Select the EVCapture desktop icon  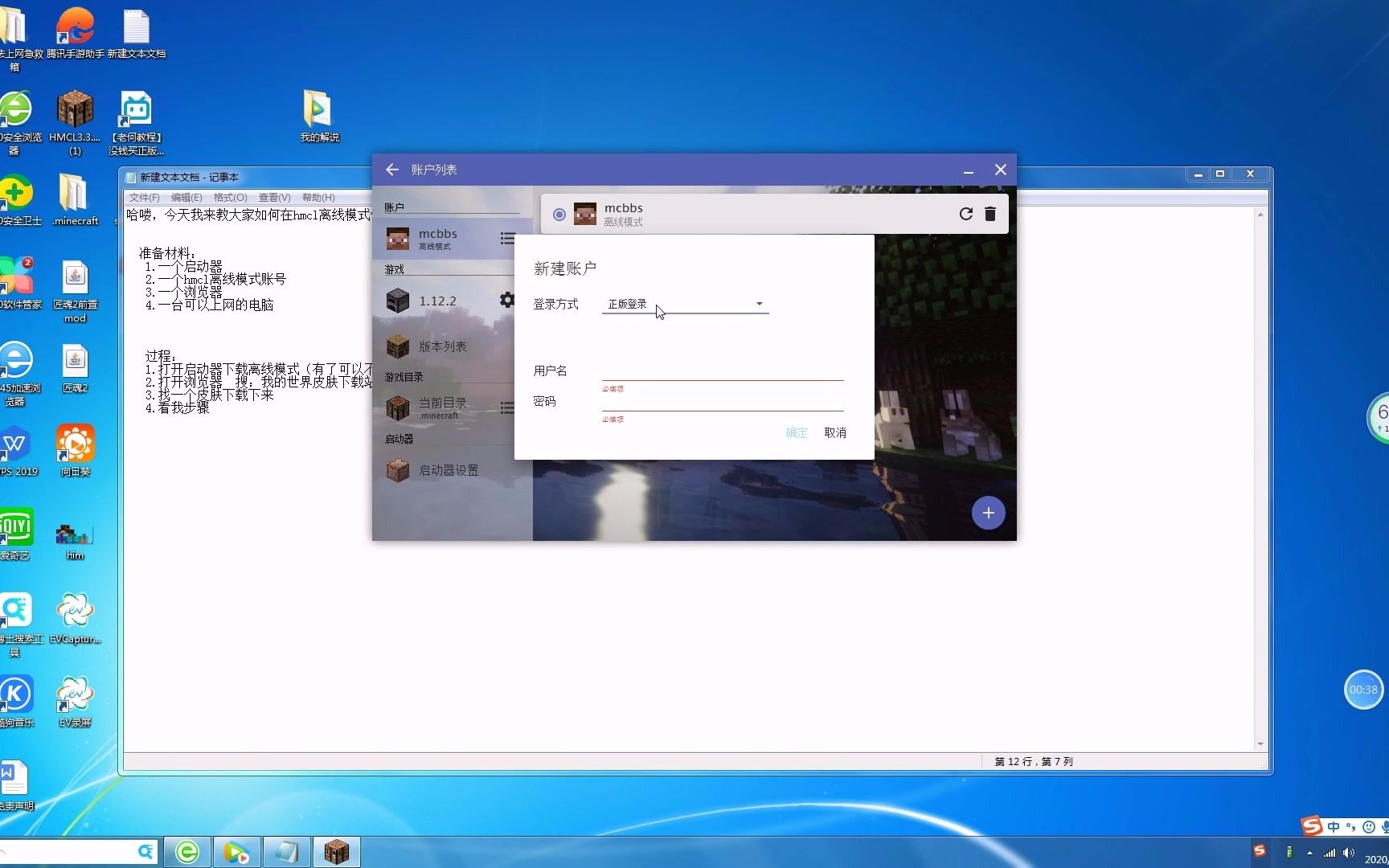point(75,617)
